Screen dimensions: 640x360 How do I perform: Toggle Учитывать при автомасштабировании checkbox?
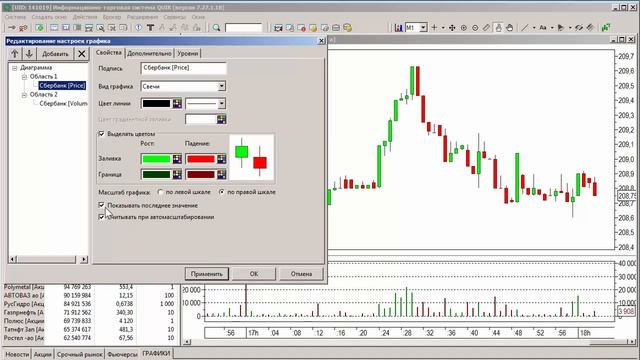coord(102,217)
